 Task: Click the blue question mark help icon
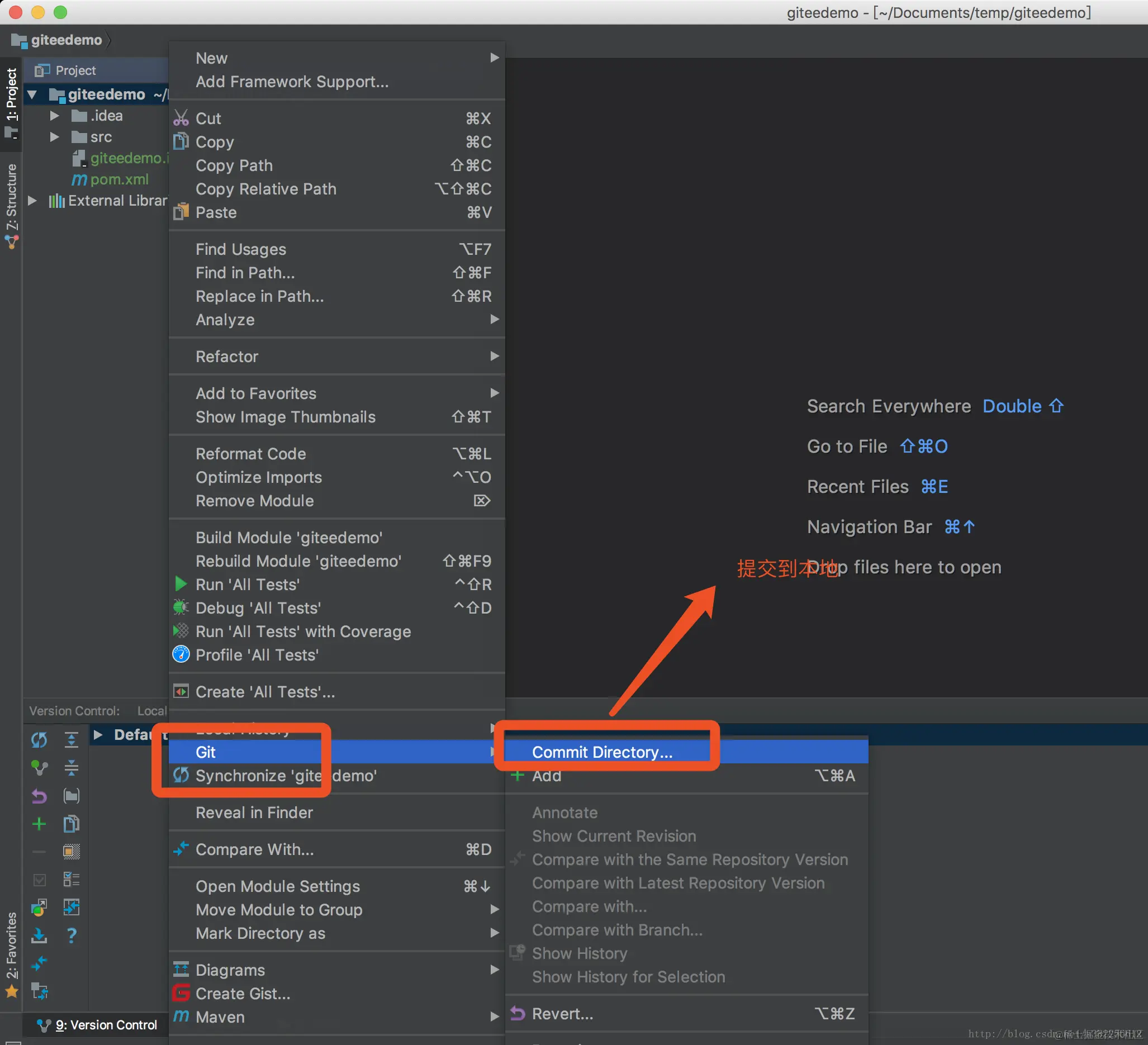pos(71,935)
